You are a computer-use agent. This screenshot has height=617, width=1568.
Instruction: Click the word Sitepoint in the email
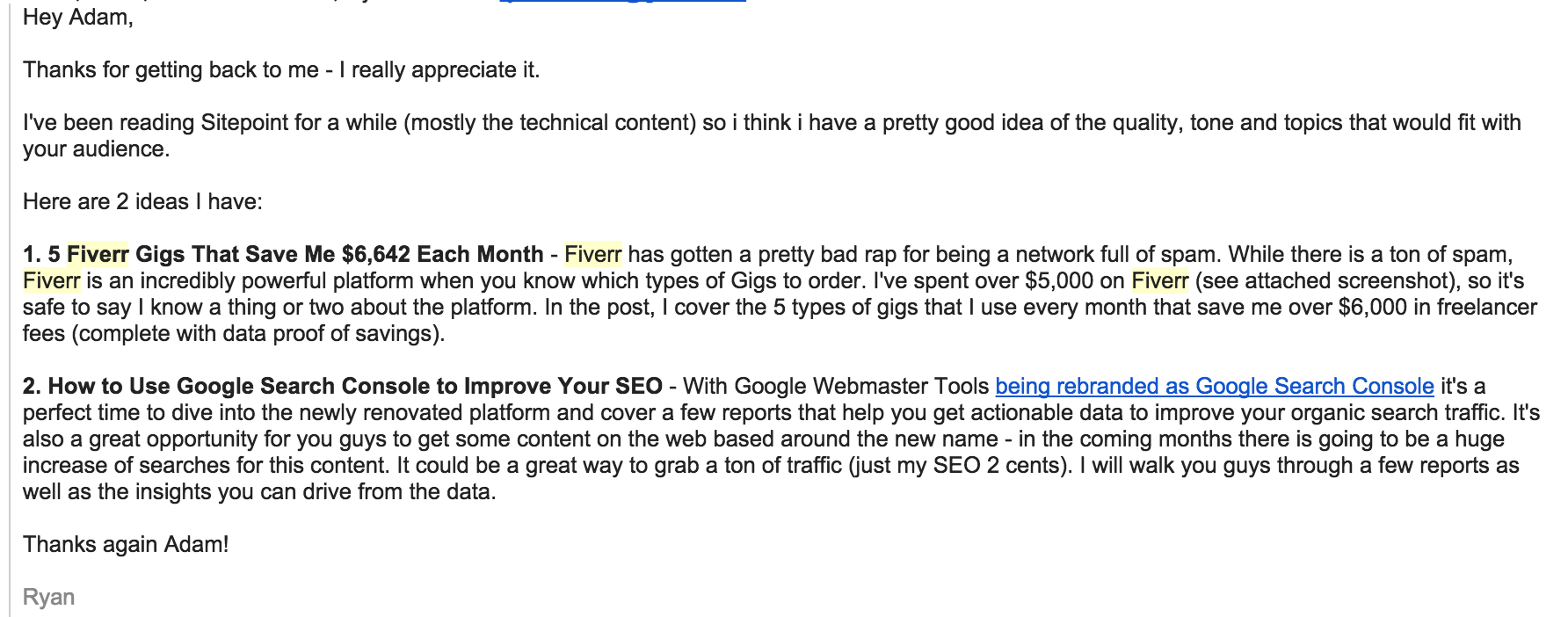tap(244, 122)
